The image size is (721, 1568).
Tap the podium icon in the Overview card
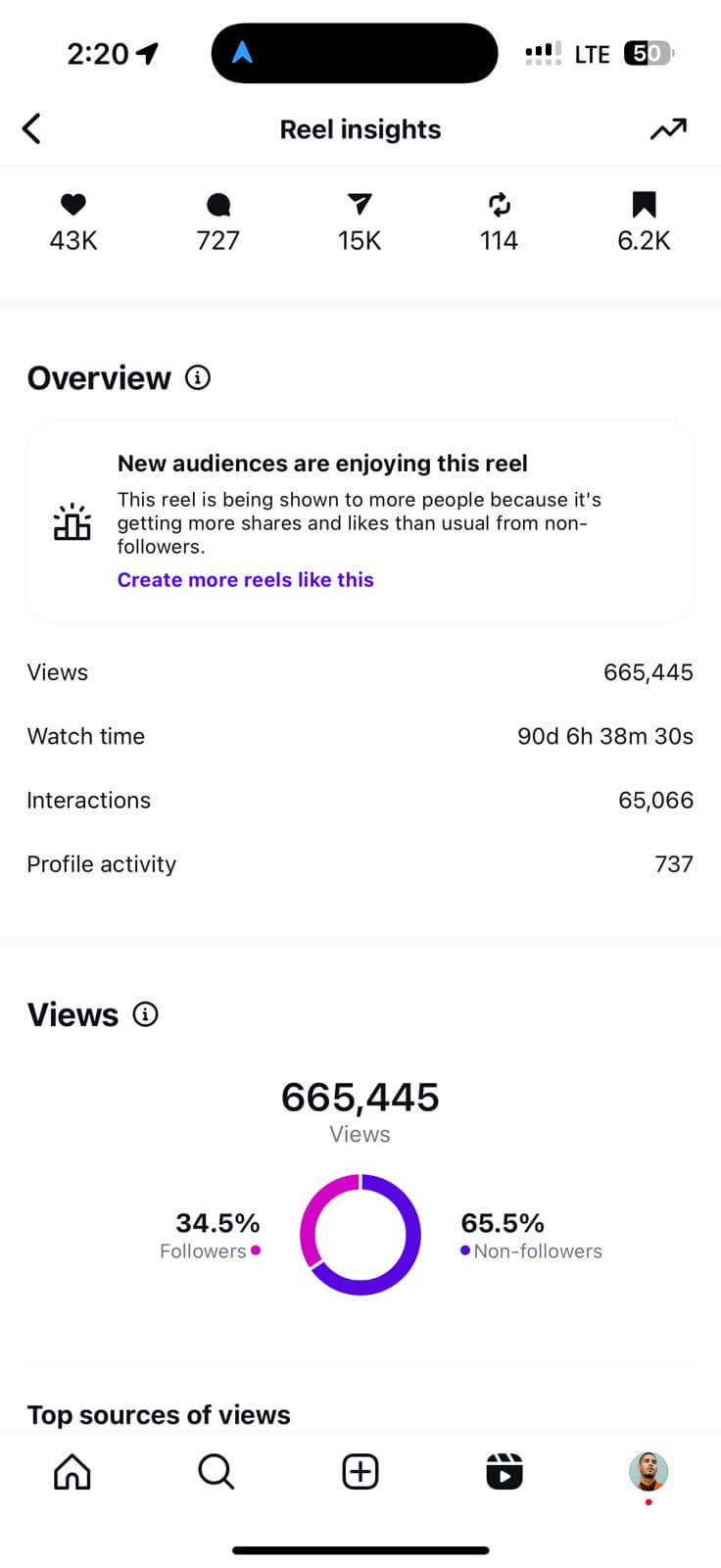pyautogui.click(x=72, y=522)
